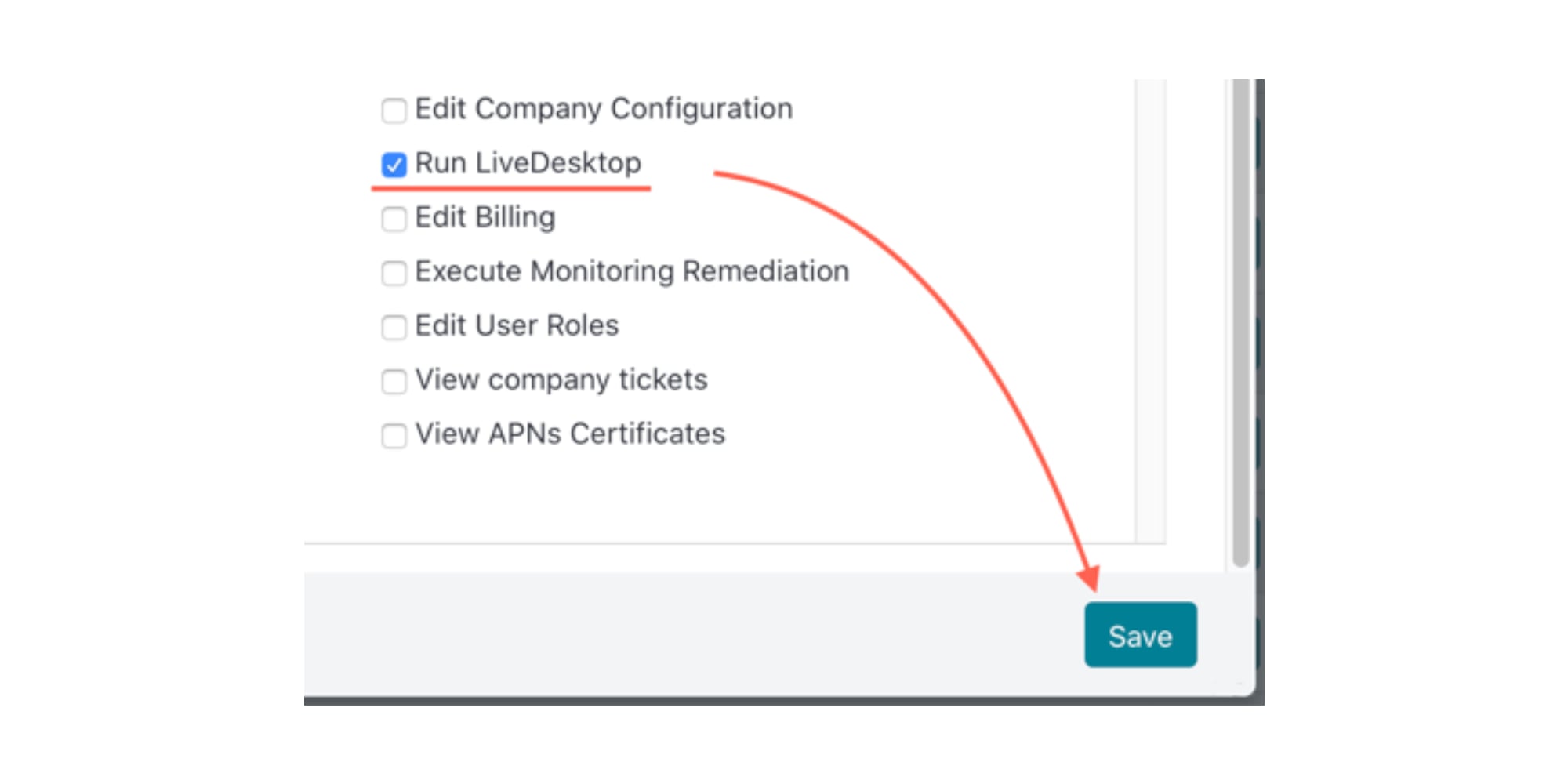Tick the View APNs Certificates checkbox

[394, 435]
